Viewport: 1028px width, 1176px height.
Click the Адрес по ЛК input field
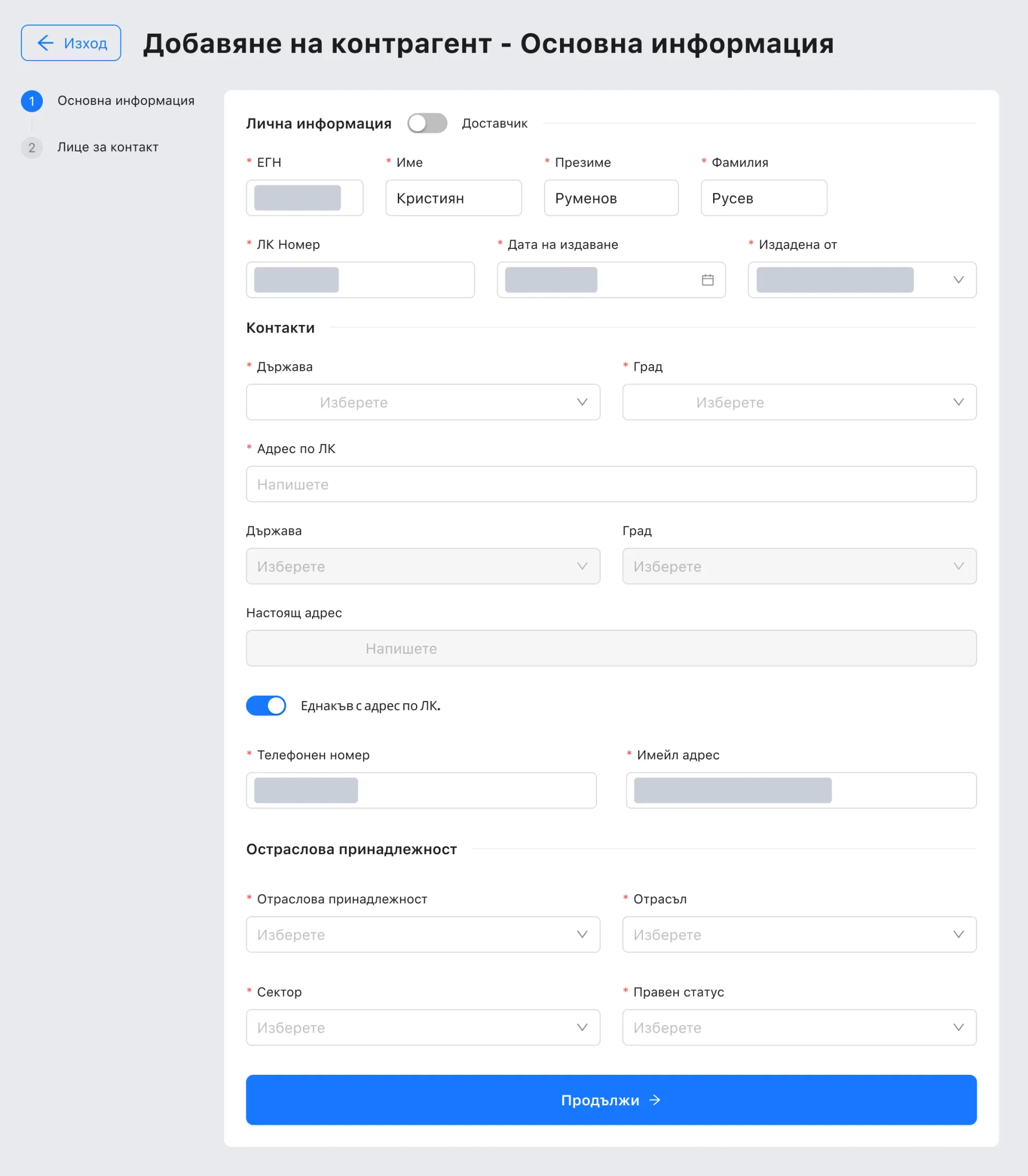(611, 484)
